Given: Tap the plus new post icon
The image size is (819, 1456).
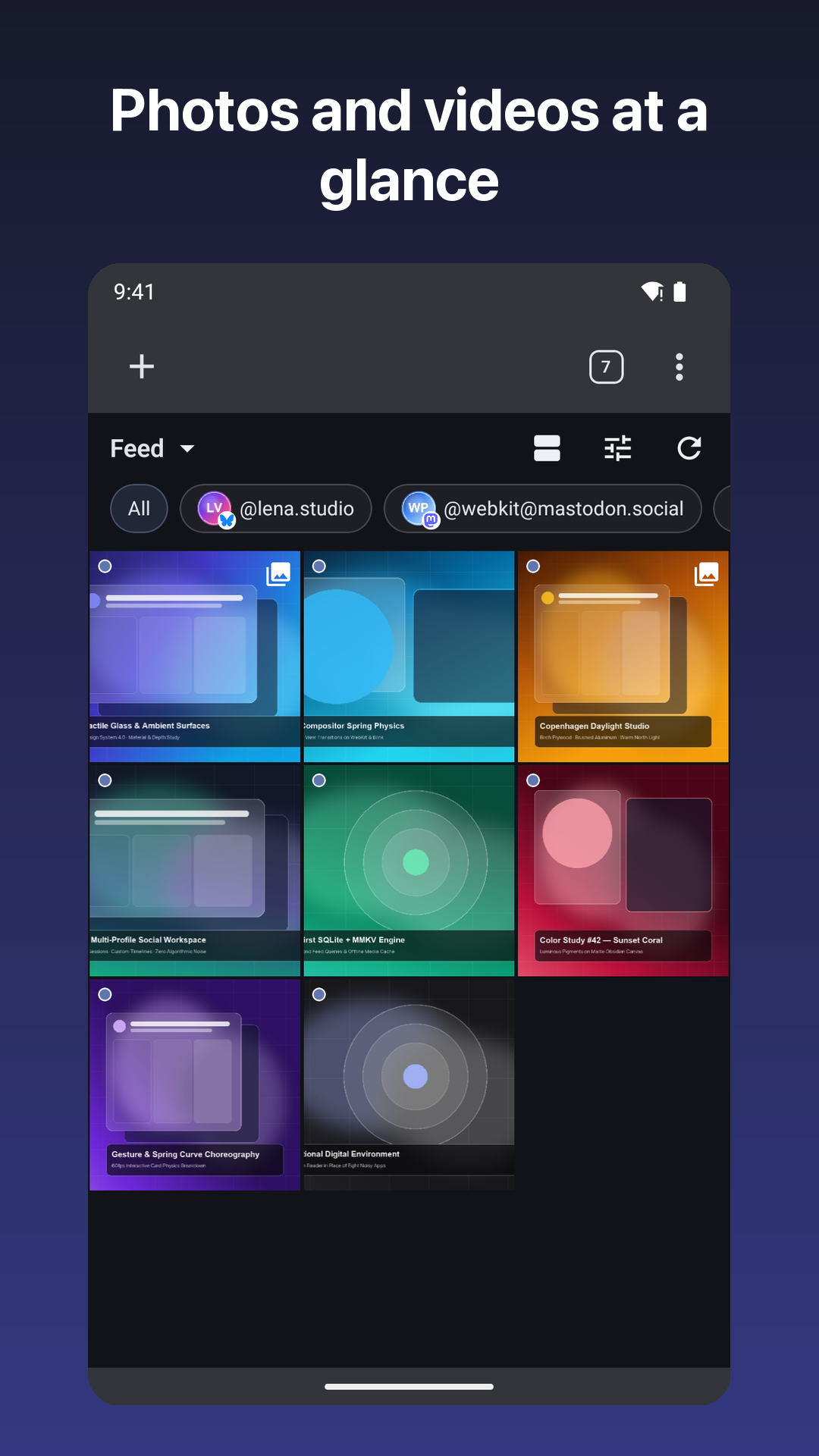Looking at the screenshot, I should click(142, 366).
